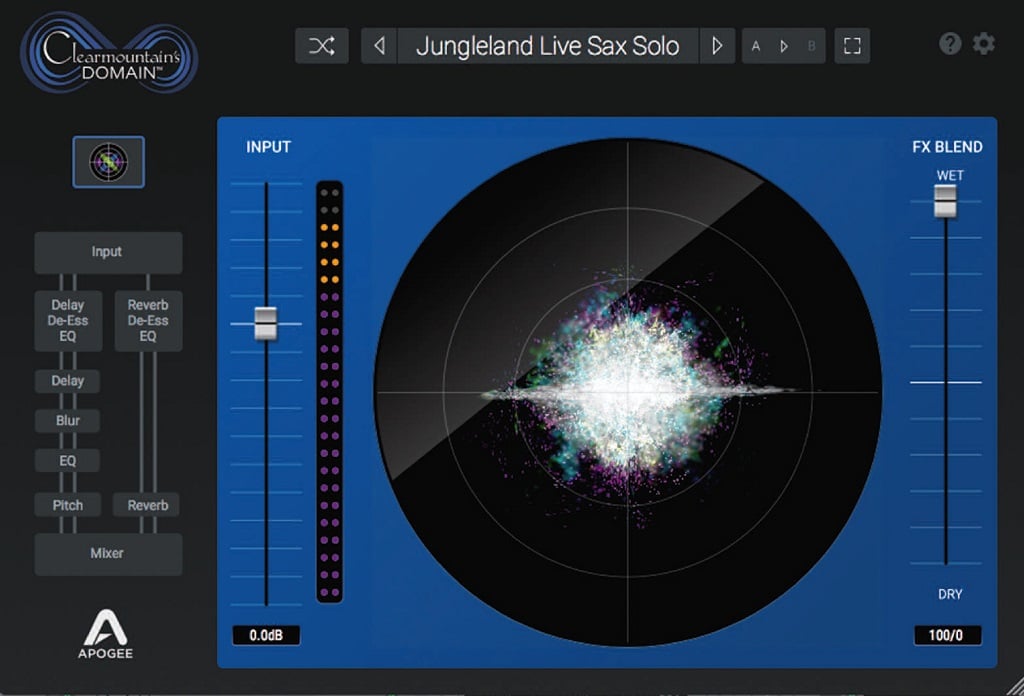The width and height of the screenshot is (1024, 696).
Task: Click the Input fader handle
Action: [x=265, y=323]
